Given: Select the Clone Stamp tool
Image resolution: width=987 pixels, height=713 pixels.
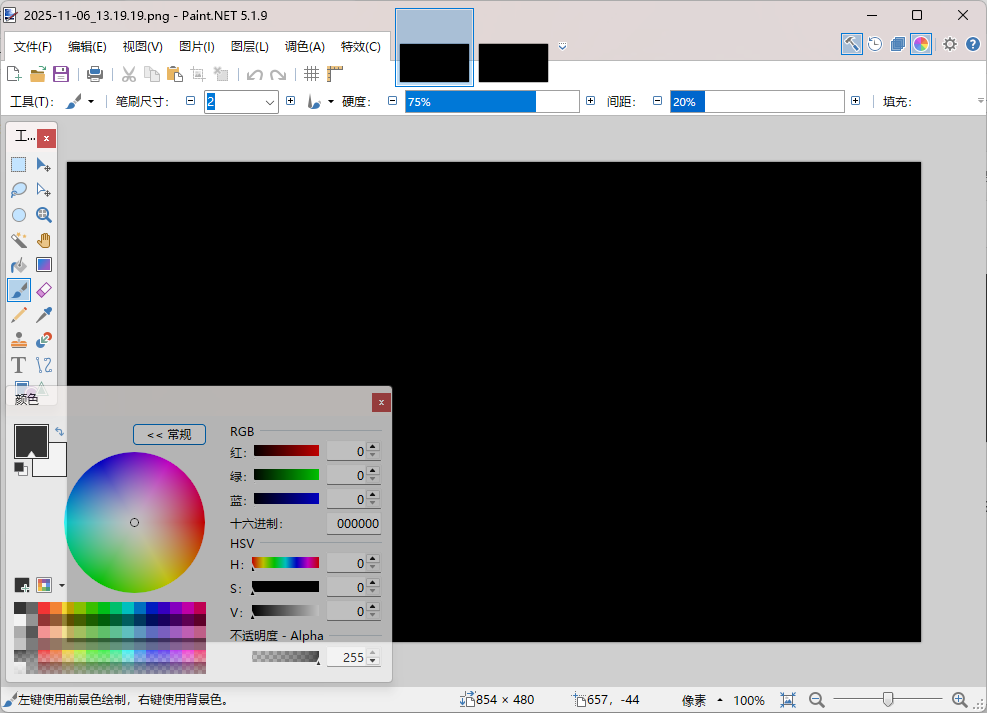Looking at the screenshot, I should click(x=19, y=340).
